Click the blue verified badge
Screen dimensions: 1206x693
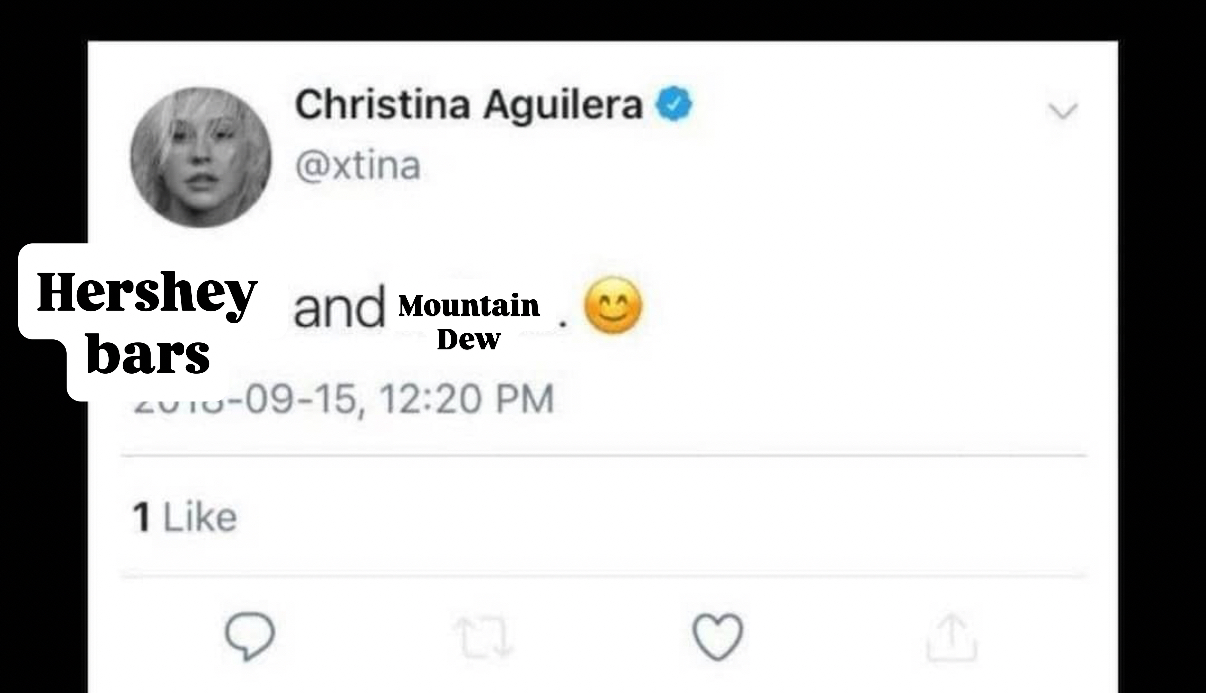pos(674,104)
